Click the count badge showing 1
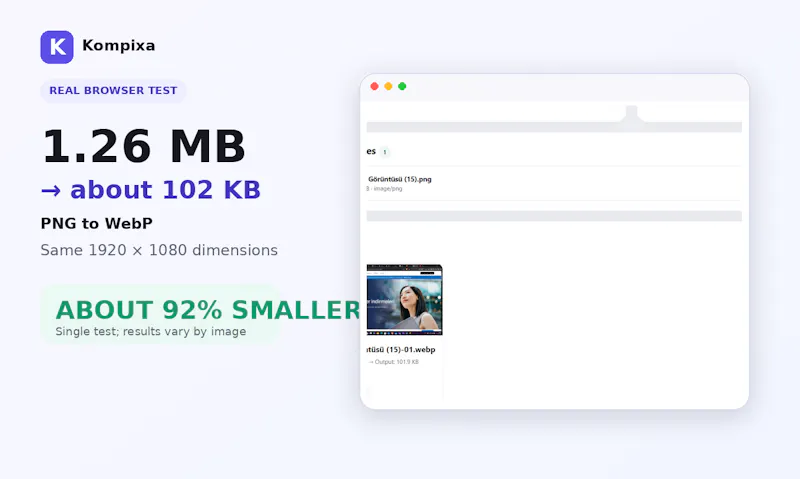Image resolution: width=800 pixels, height=479 pixels. click(x=385, y=152)
